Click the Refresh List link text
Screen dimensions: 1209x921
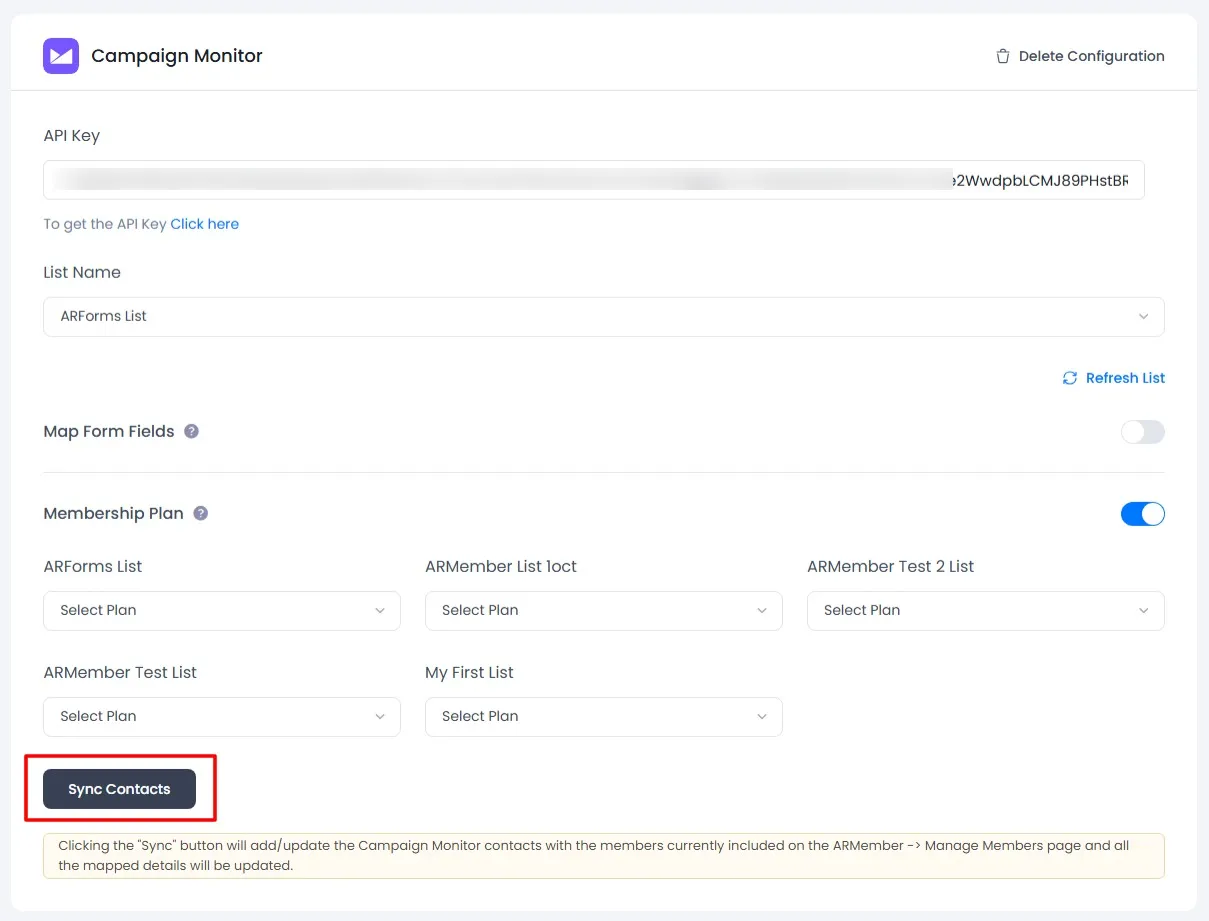pos(1125,378)
